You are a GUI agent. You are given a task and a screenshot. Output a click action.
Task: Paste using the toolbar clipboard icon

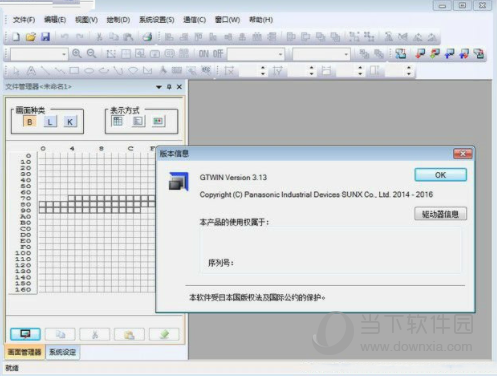pyautogui.click(x=128, y=37)
